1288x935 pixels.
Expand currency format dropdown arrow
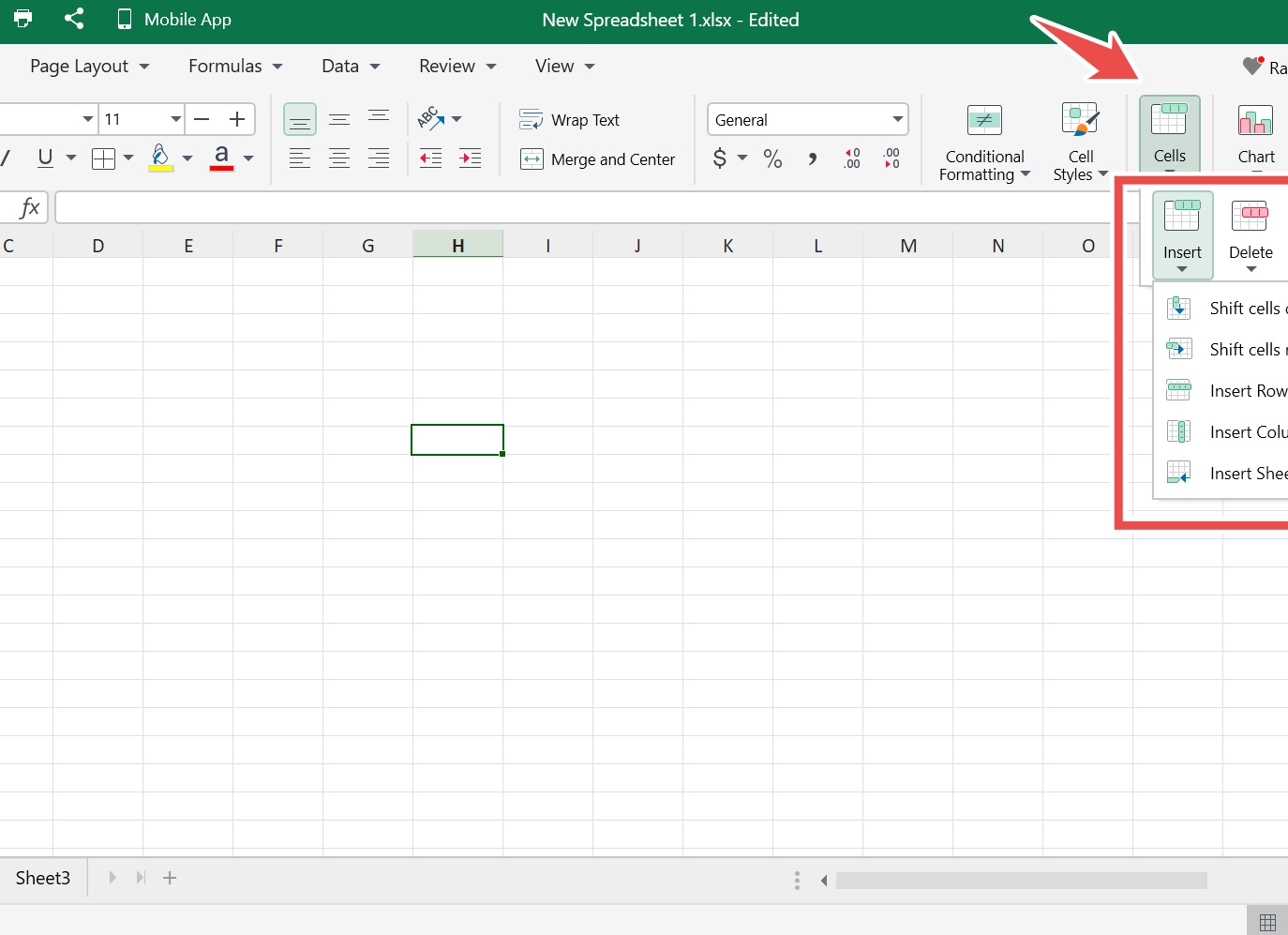point(742,158)
